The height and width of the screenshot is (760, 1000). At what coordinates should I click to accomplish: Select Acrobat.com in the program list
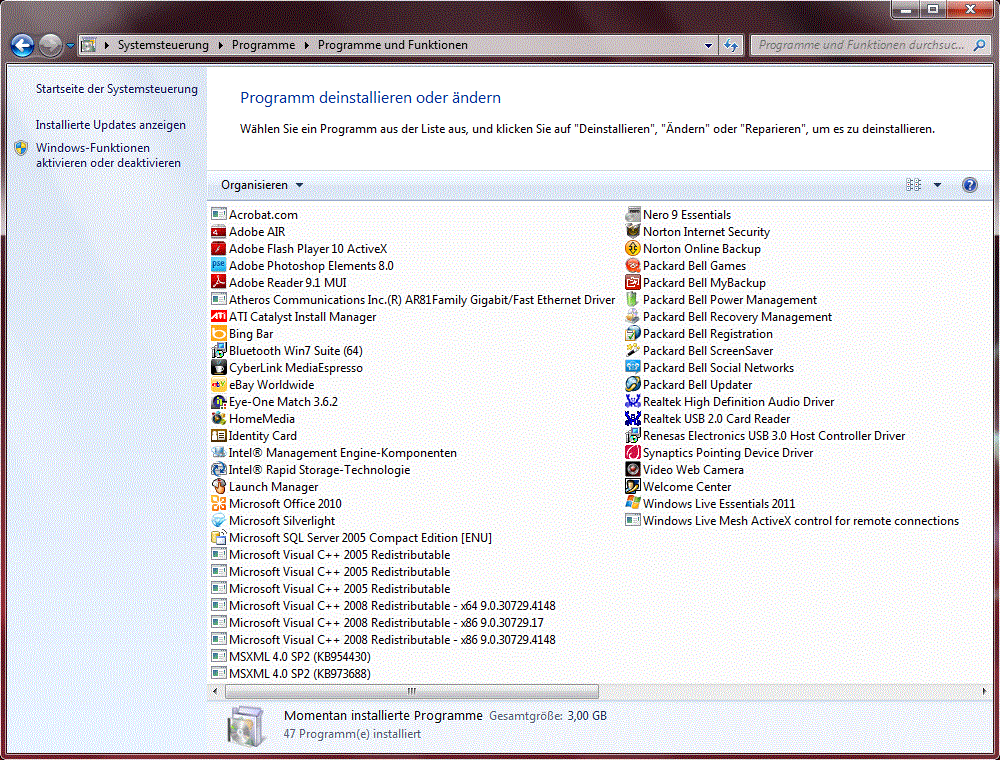(255, 215)
